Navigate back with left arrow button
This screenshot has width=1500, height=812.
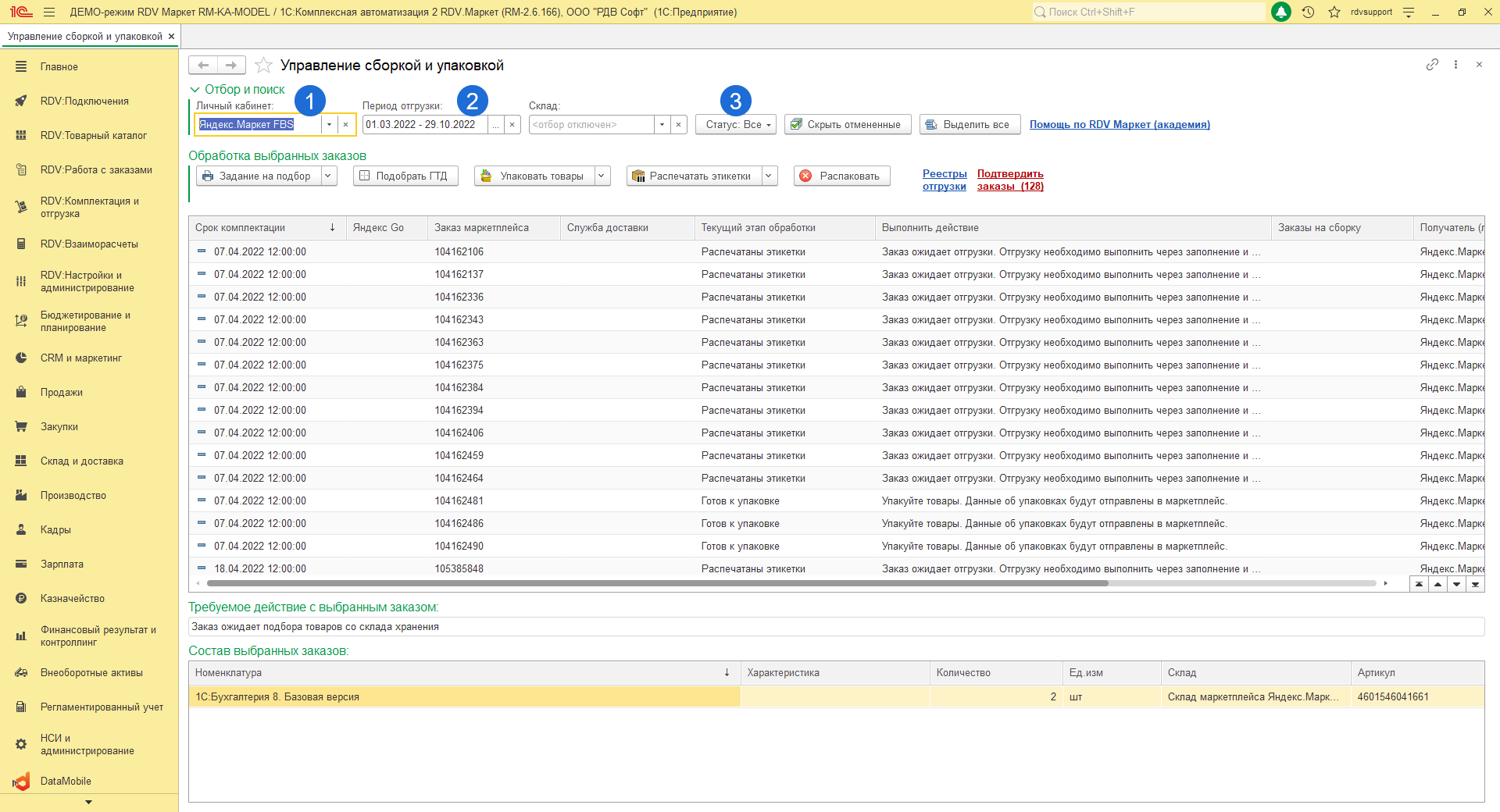203,66
